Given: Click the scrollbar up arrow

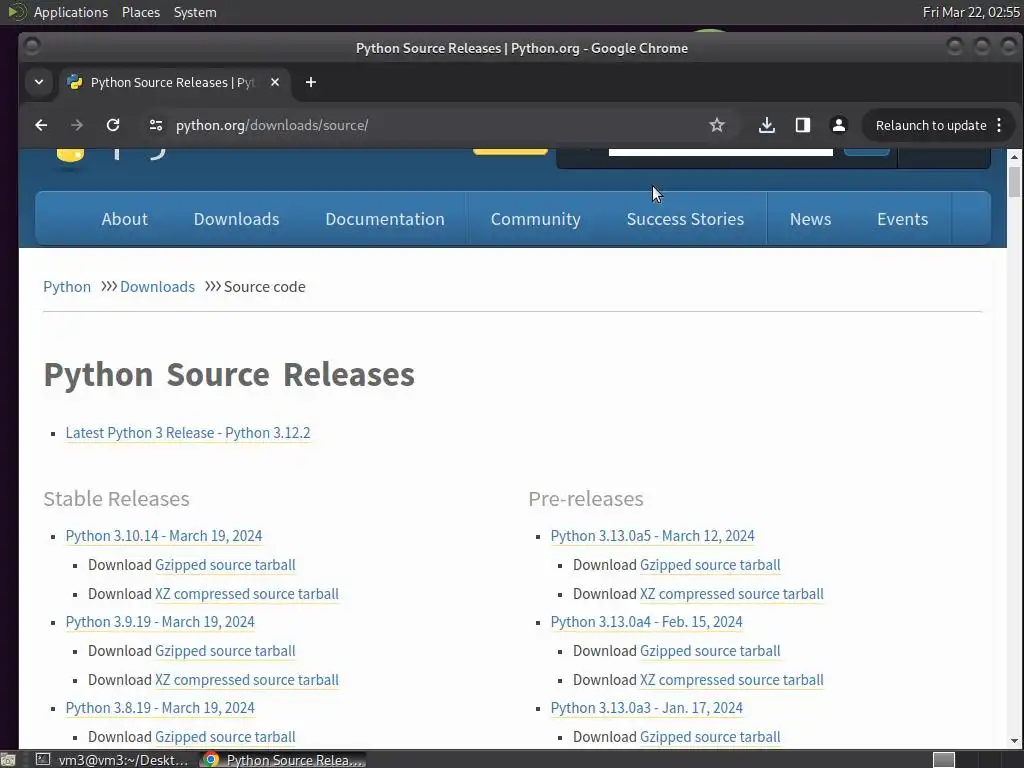Looking at the screenshot, I should click(x=1014, y=157).
